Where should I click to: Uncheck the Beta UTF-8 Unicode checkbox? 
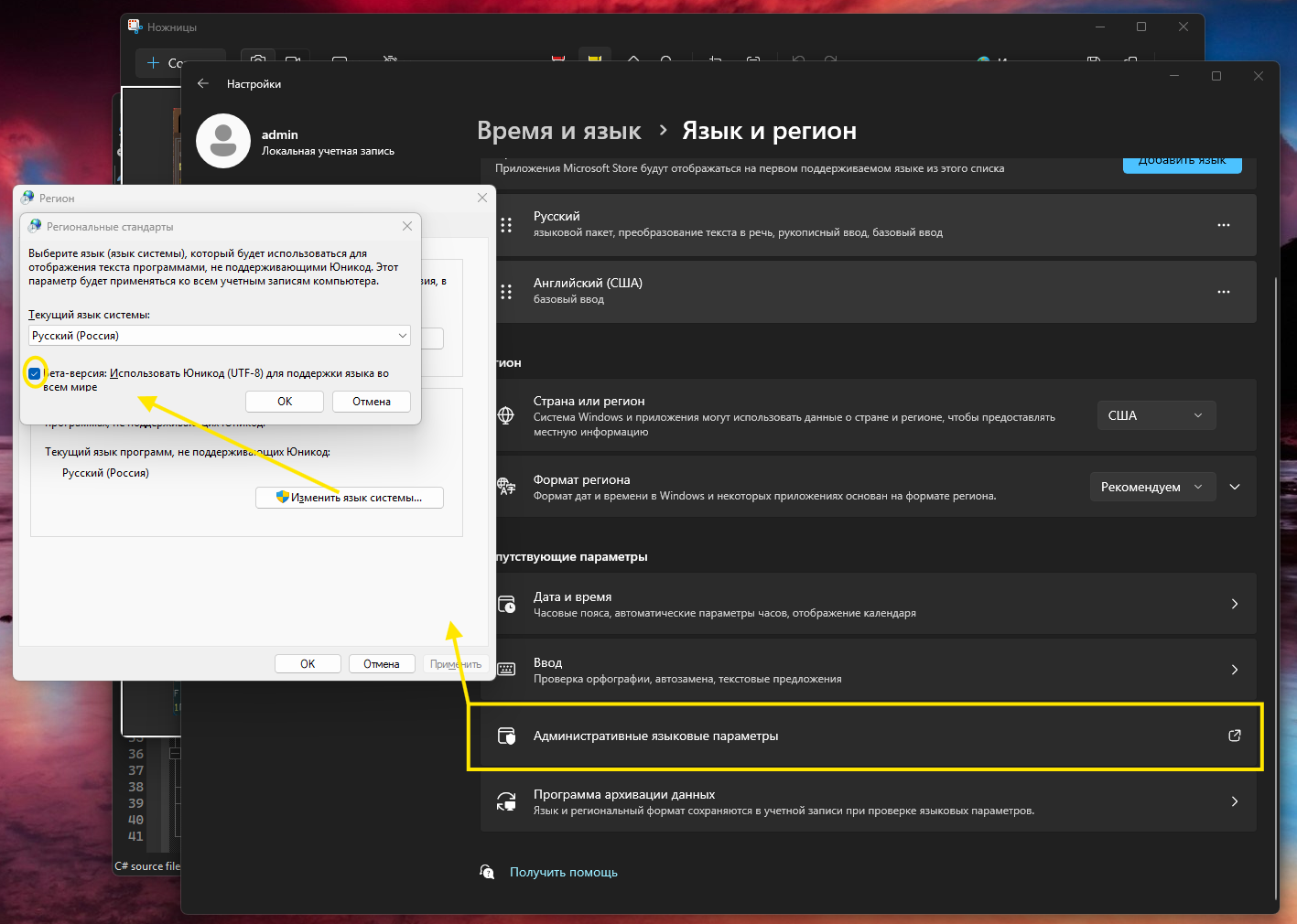(35, 373)
